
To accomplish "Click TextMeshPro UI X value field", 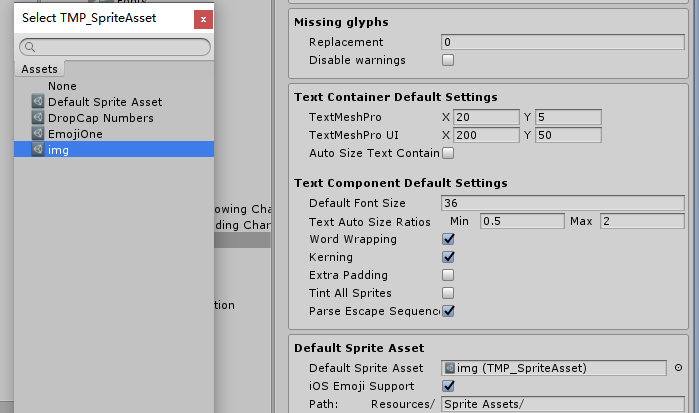I will (486, 135).
